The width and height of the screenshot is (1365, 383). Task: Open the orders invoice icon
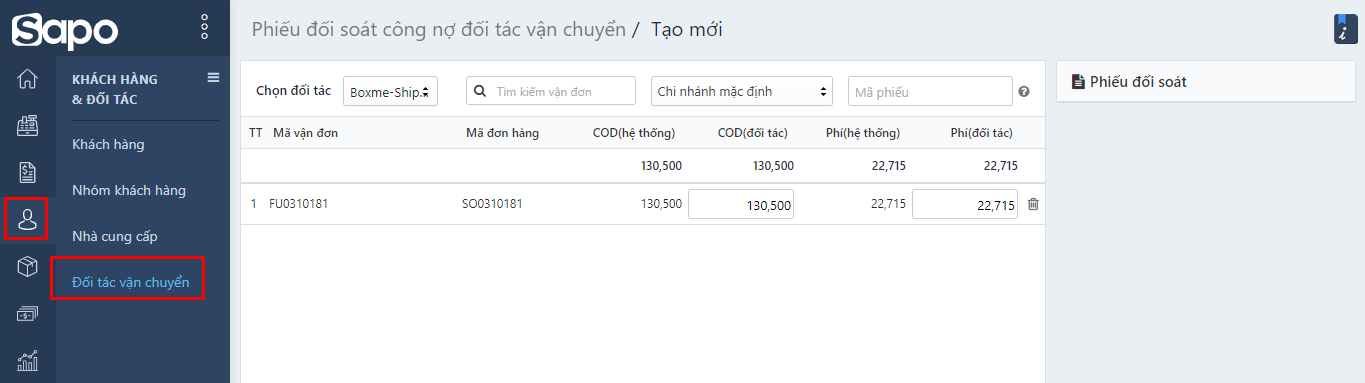28,172
